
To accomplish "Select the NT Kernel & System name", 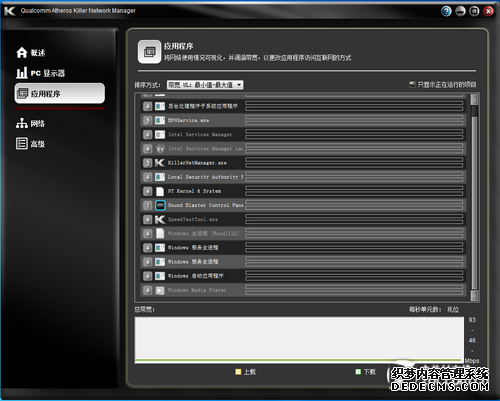I will (194, 191).
